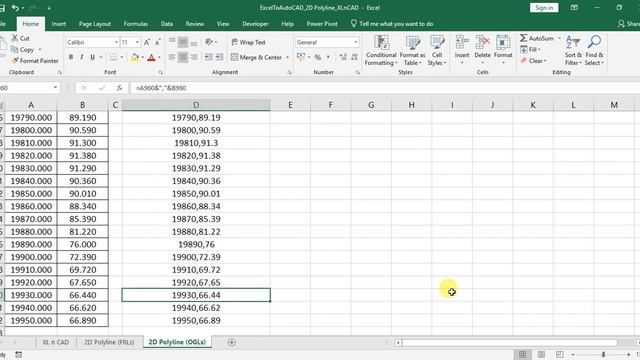Click the horizontal scrollbar left arrow
The image size is (640, 360).
click(x=398, y=342)
